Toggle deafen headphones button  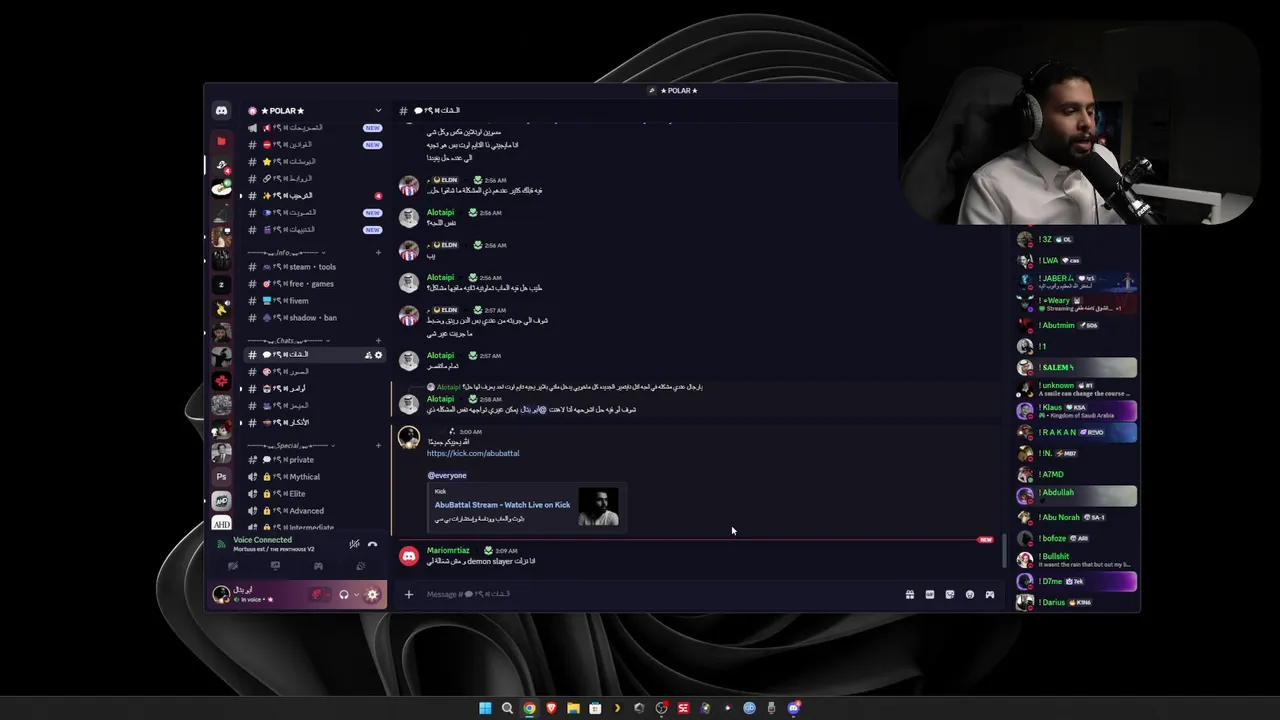pyautogui.click(x=344, y=594)
